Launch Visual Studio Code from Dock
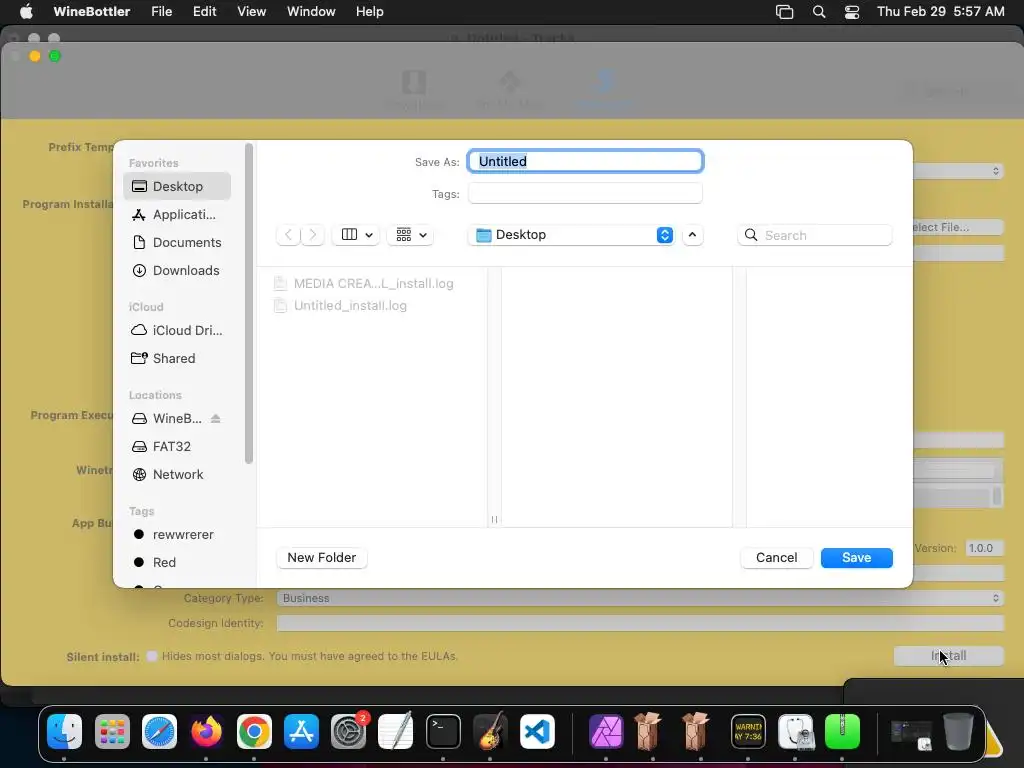 tap(537, 731)
